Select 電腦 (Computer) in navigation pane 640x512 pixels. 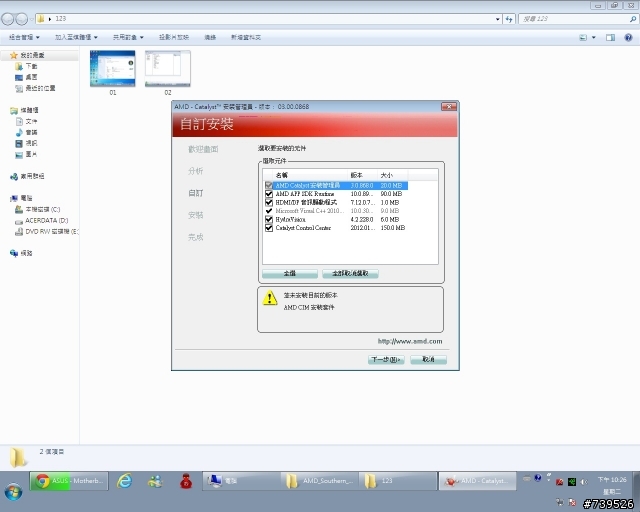click(x=27, y=198)
